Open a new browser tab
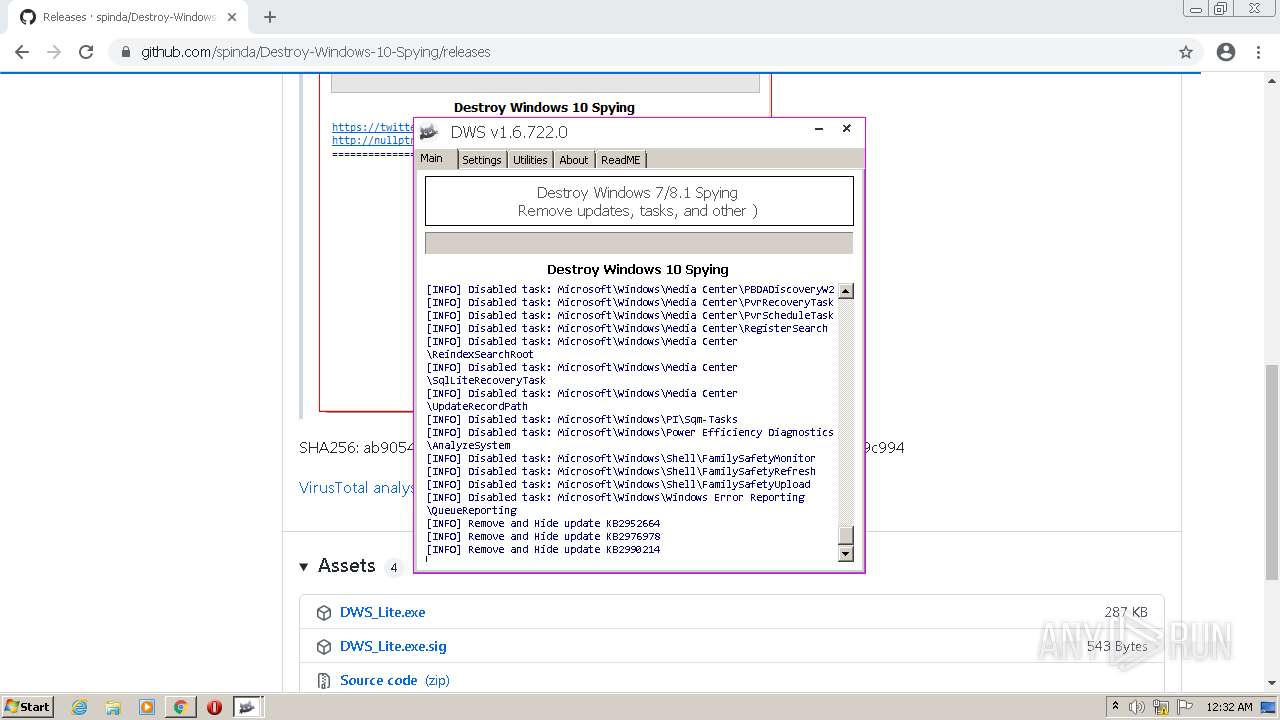The image size is (1280, 720). 270,17
